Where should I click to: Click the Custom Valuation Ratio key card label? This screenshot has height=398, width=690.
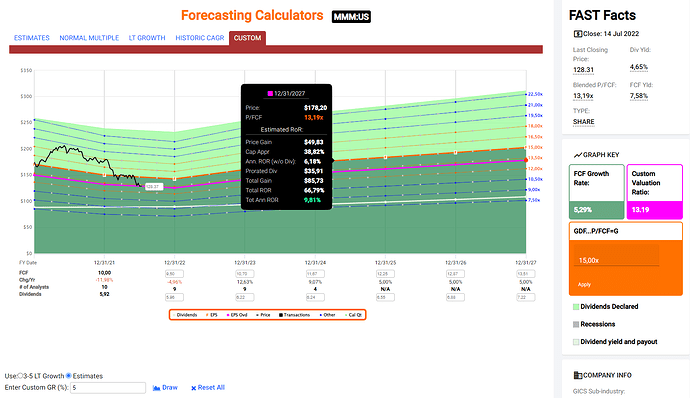[646, 183]
